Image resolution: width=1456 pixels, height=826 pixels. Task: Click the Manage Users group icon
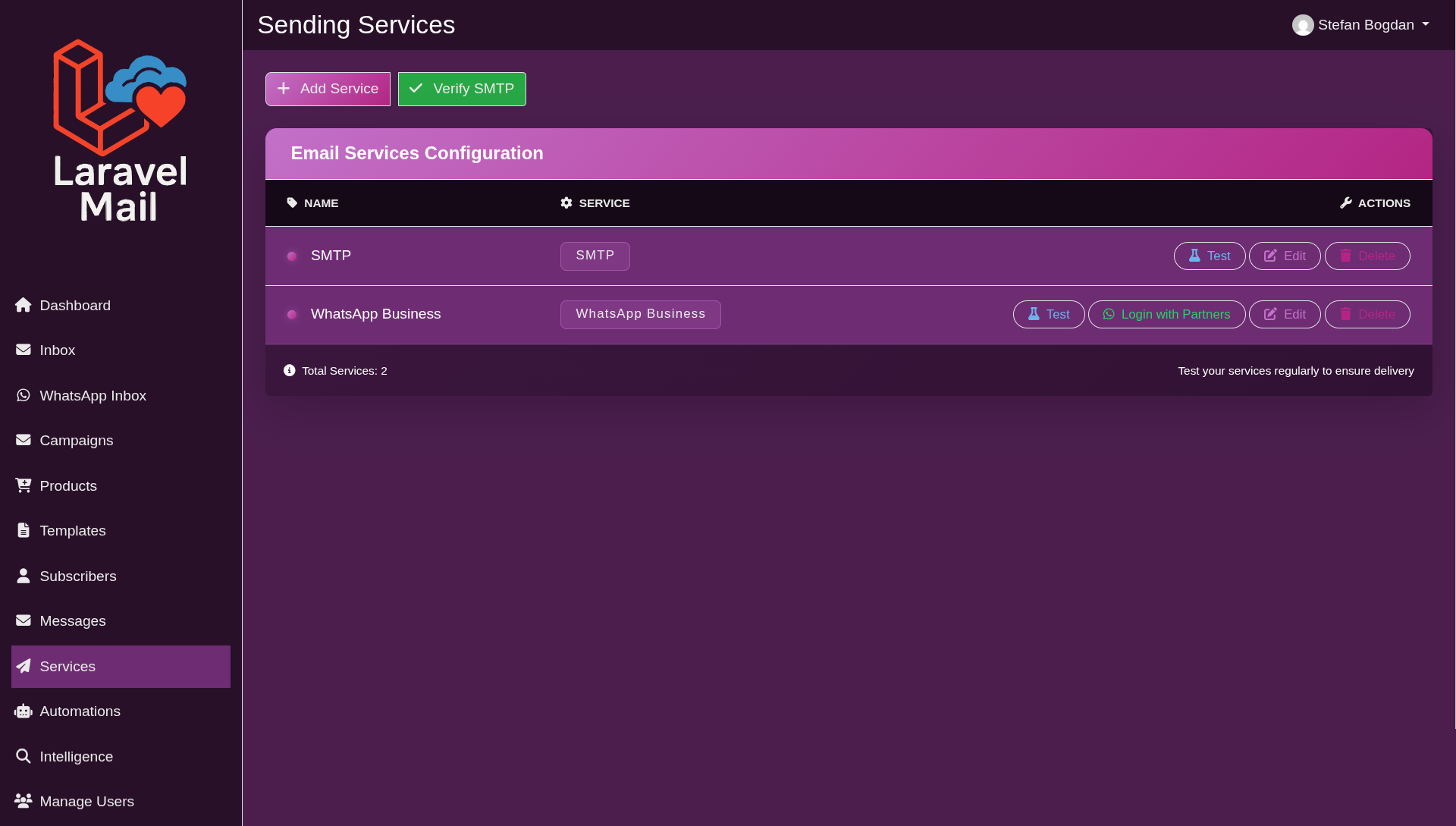click(24, 801)
